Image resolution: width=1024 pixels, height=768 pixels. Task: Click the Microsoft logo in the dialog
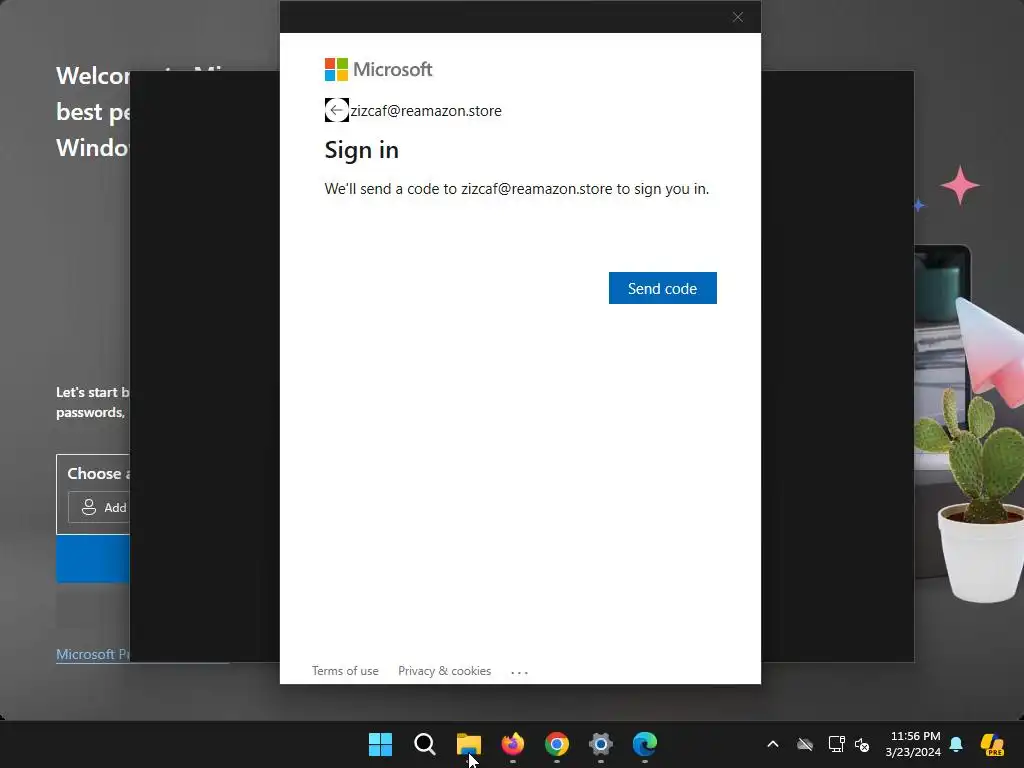(x=378, y=69)
